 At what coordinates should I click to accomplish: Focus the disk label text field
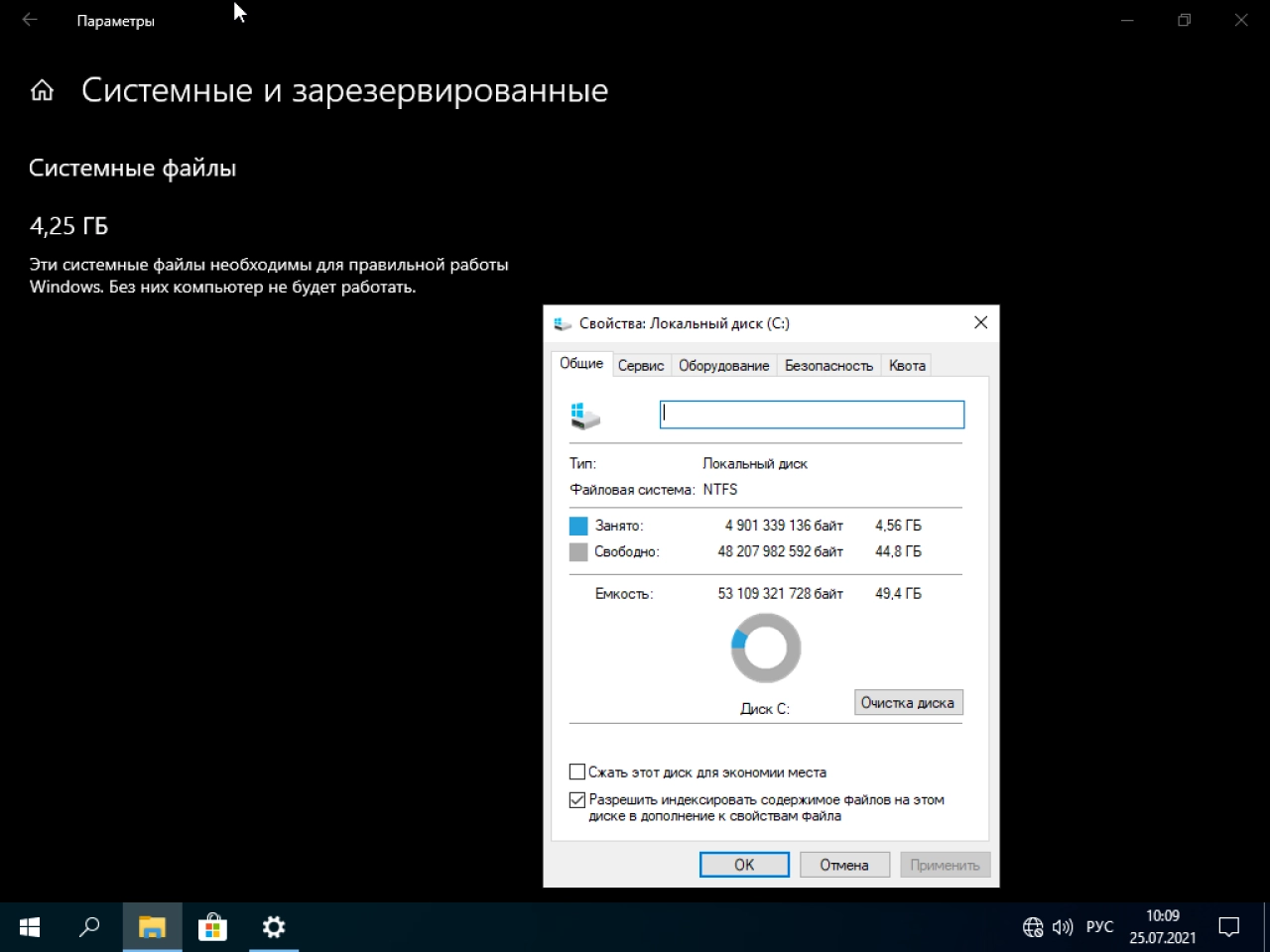click(812, 415)
